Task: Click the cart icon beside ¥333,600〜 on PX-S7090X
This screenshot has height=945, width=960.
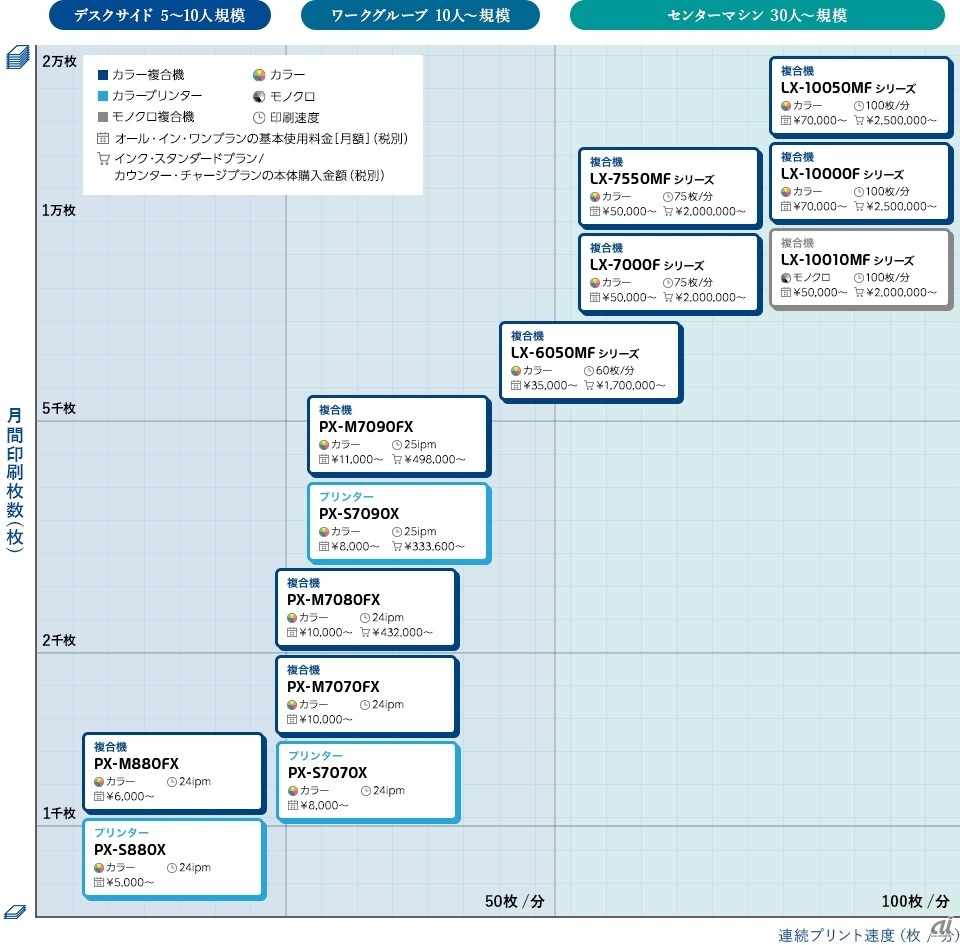Action: pyautogui.click(x=397, y=547)
